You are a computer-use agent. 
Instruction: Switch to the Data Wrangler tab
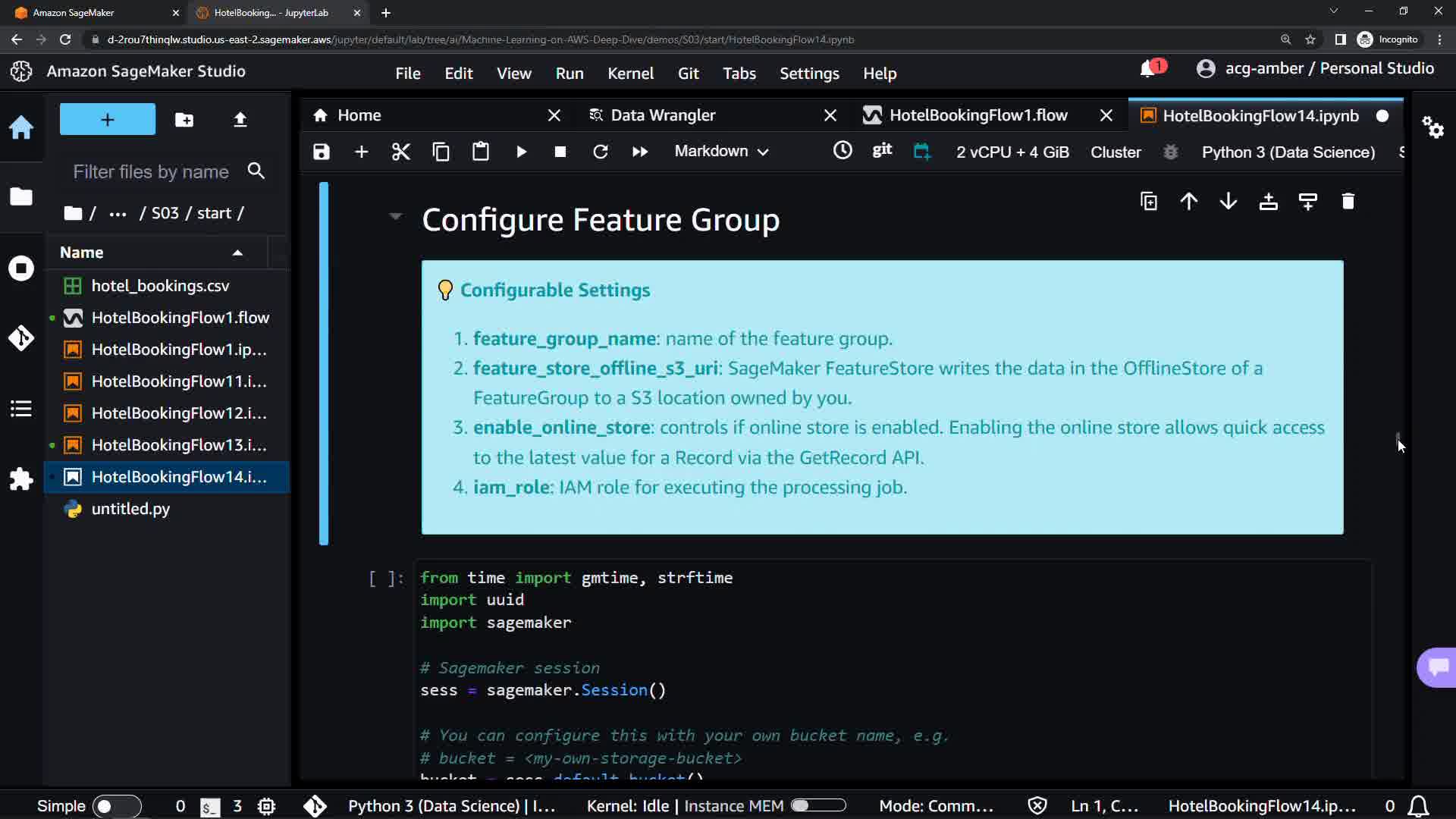(663, 115)
